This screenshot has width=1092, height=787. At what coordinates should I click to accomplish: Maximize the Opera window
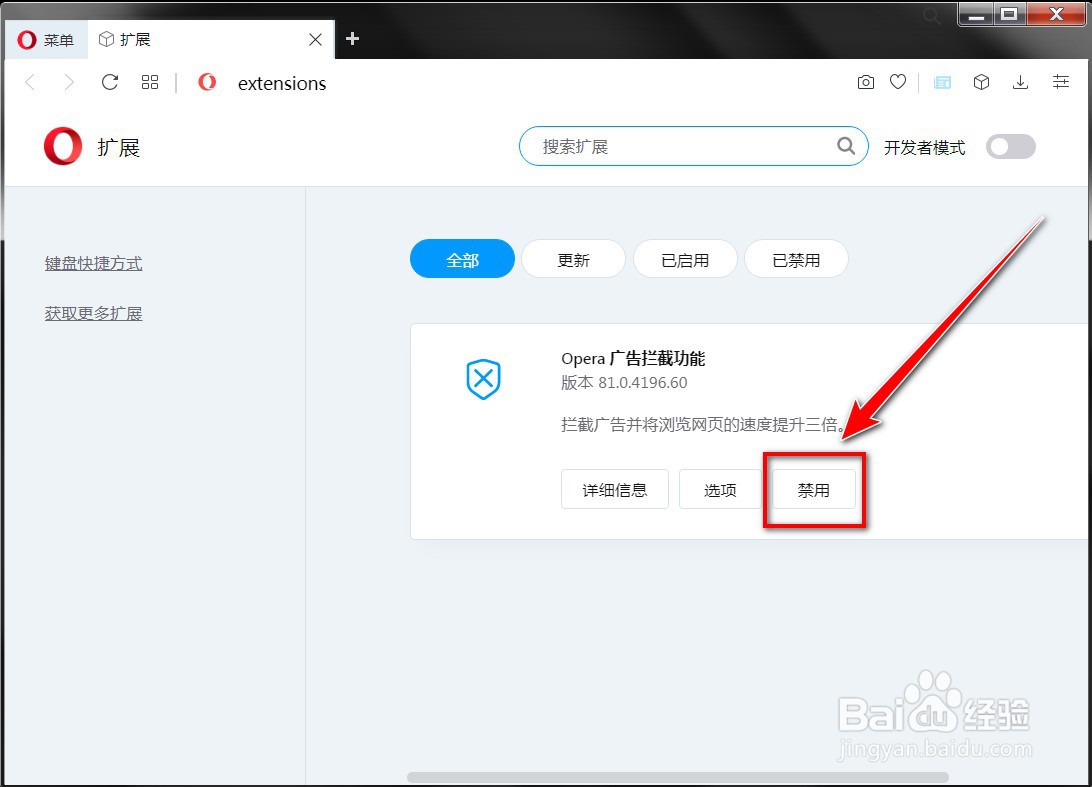[x=1009, y=14]
